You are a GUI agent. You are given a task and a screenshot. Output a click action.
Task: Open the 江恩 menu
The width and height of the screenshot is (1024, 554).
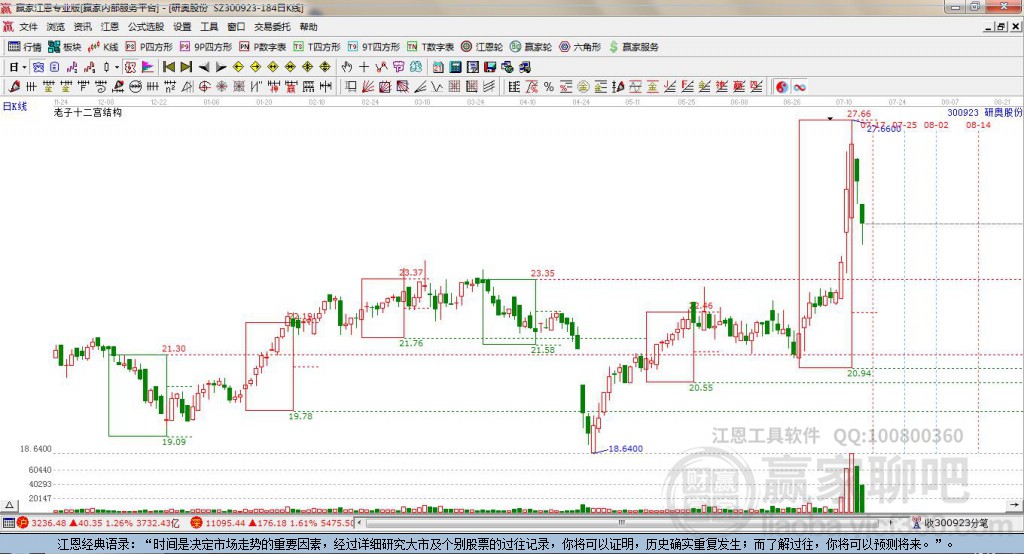click(x=110, y=27)
